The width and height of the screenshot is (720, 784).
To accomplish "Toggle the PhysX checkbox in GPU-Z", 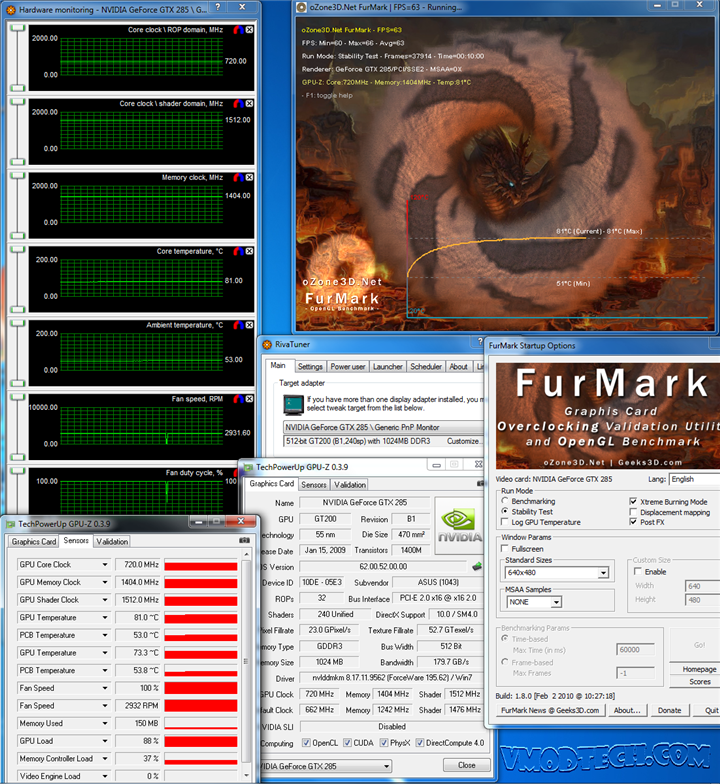I will coord(384,743).
